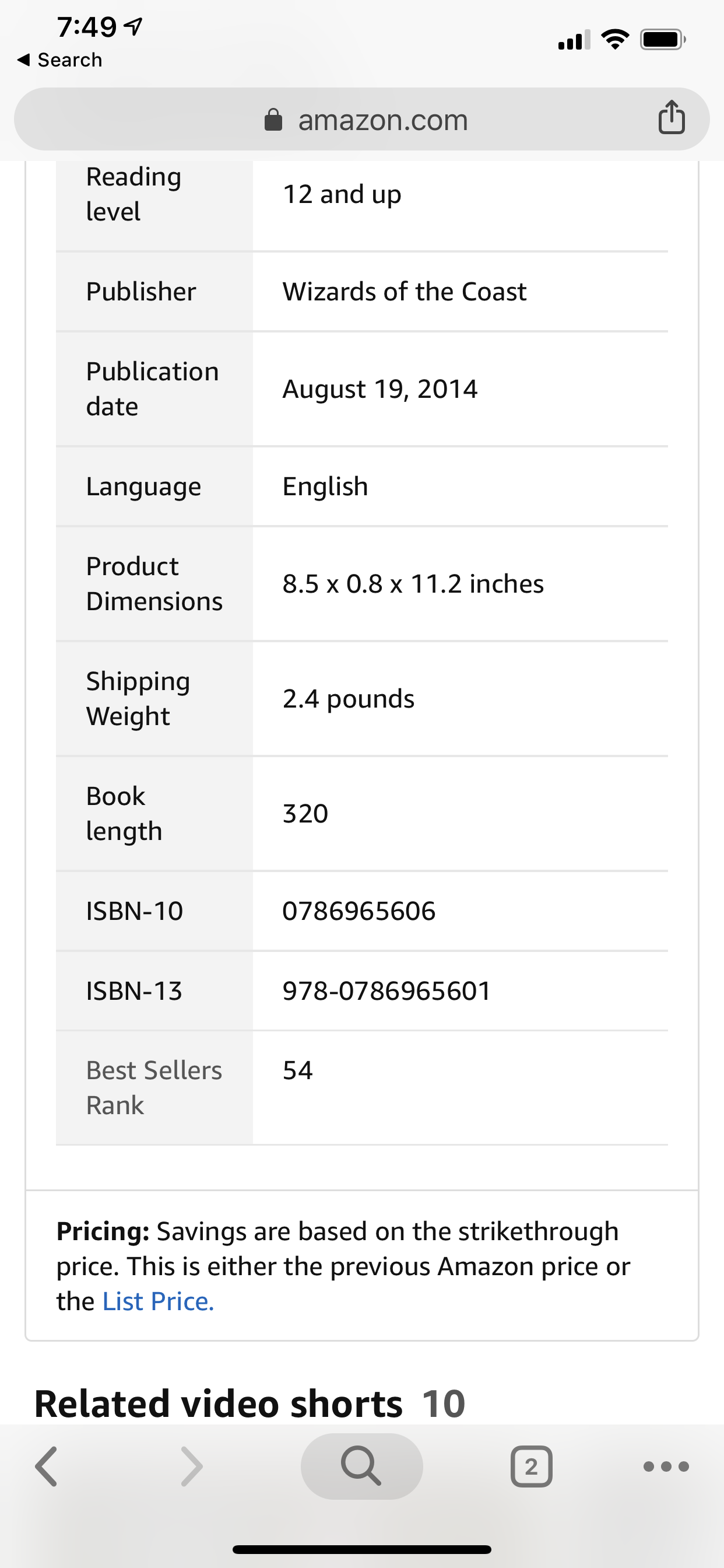Tap the Best Sellers Rank label
This screenshot has width=724, height=1568.
[x=154, y=1088]
